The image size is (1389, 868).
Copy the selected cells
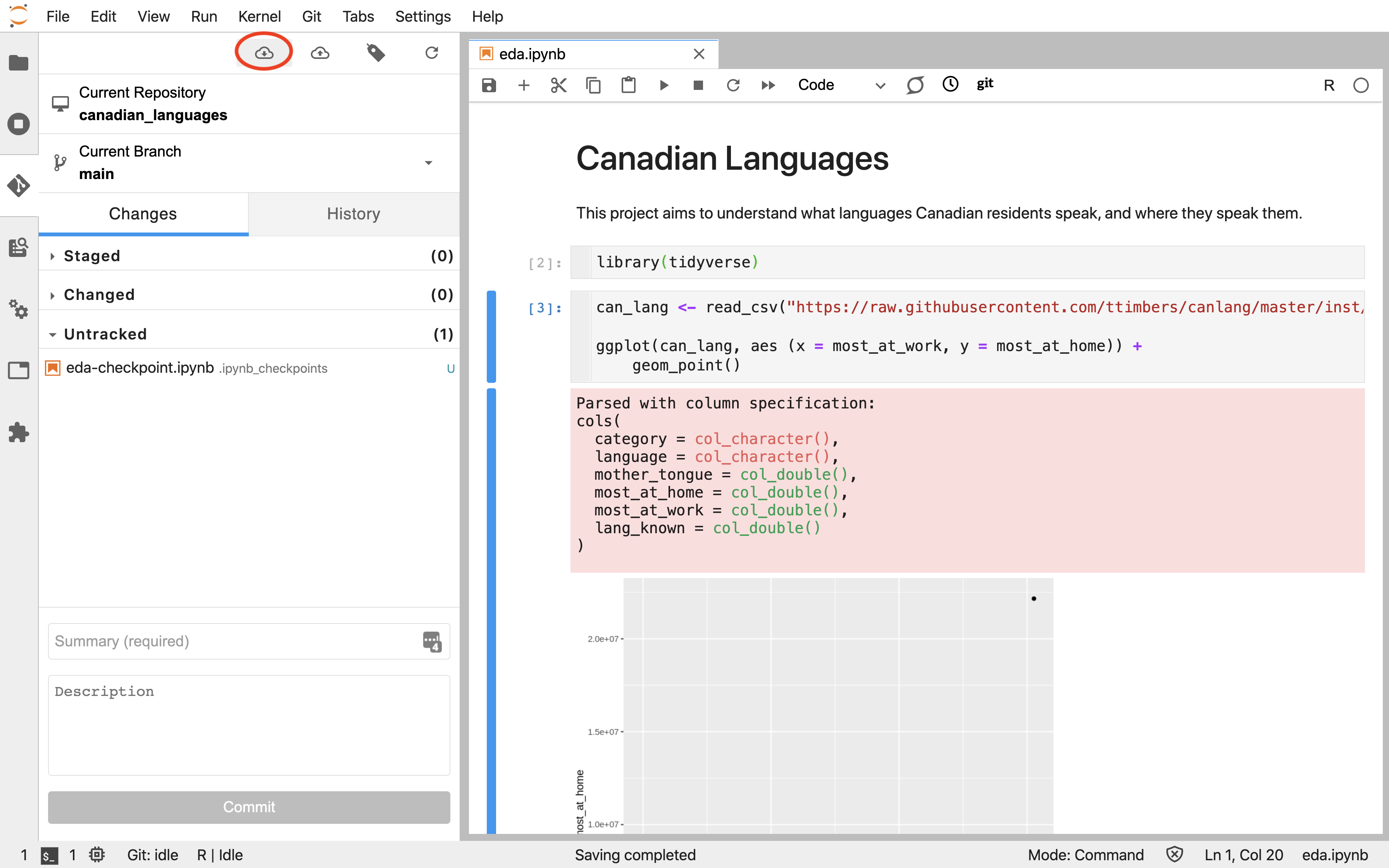593,85
